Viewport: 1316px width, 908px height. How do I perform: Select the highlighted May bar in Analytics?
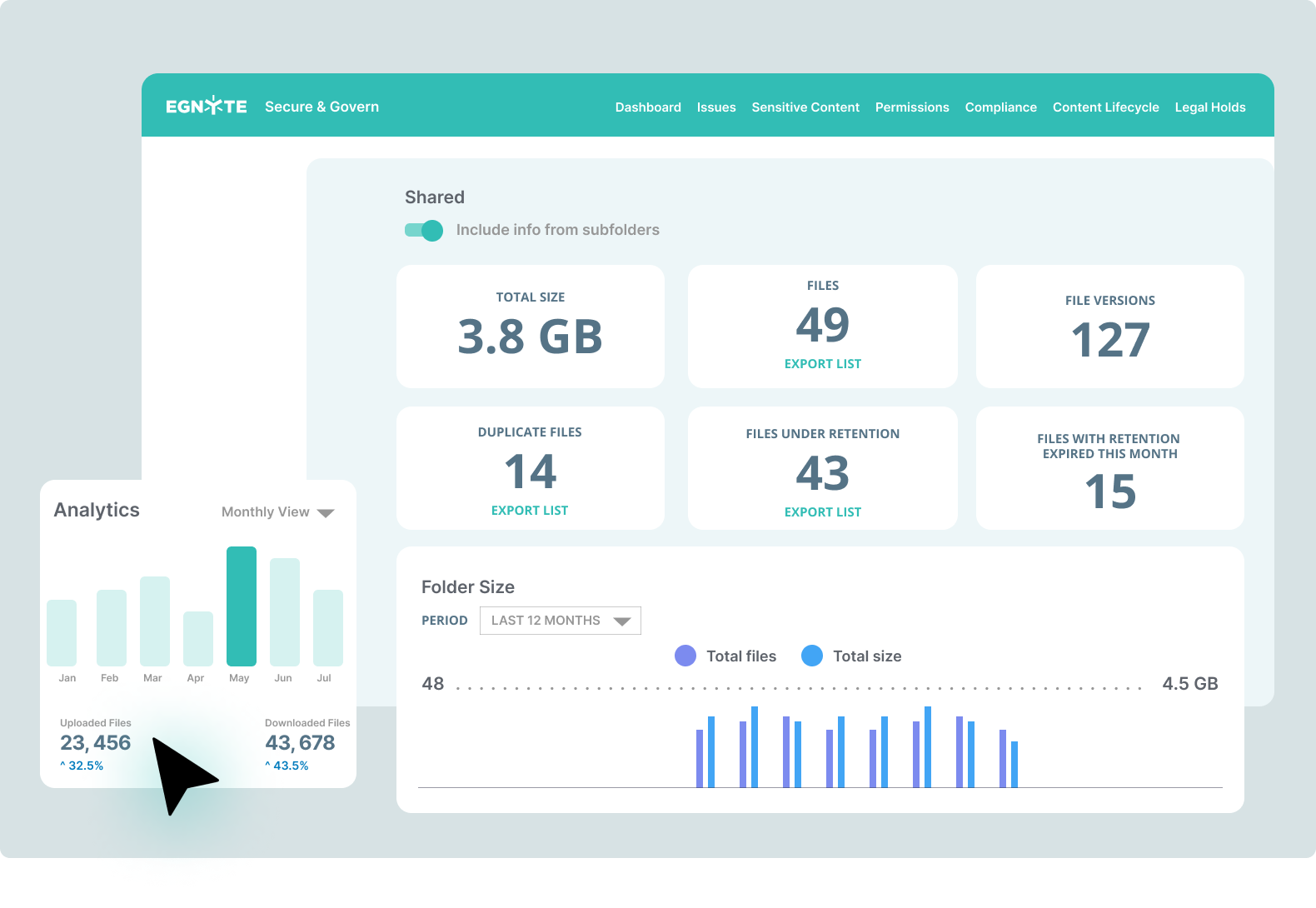(x=242, y=606)
